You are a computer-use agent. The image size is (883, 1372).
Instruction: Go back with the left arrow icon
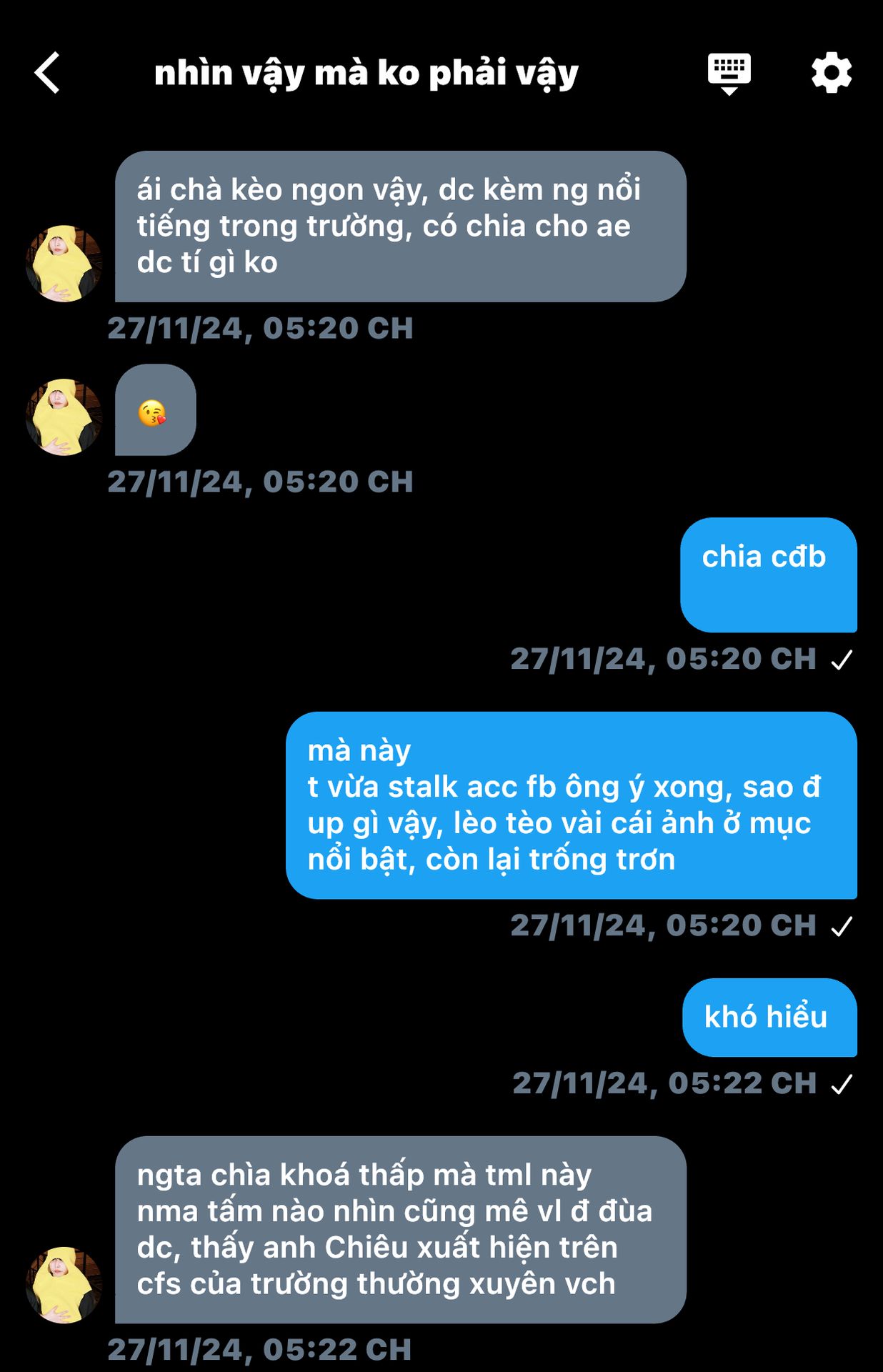[x=47, y=73]
